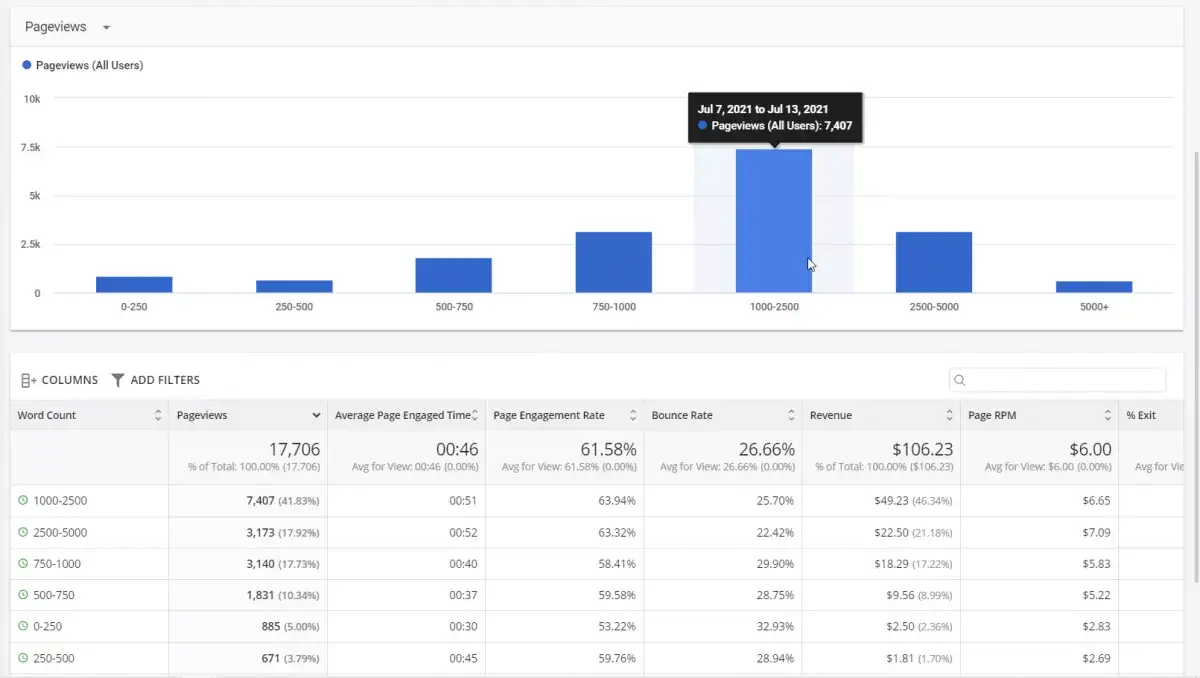Screen dimensions: 1200x678
Task: Click clock icon beside 250-500 row
Action: point(22,658)
